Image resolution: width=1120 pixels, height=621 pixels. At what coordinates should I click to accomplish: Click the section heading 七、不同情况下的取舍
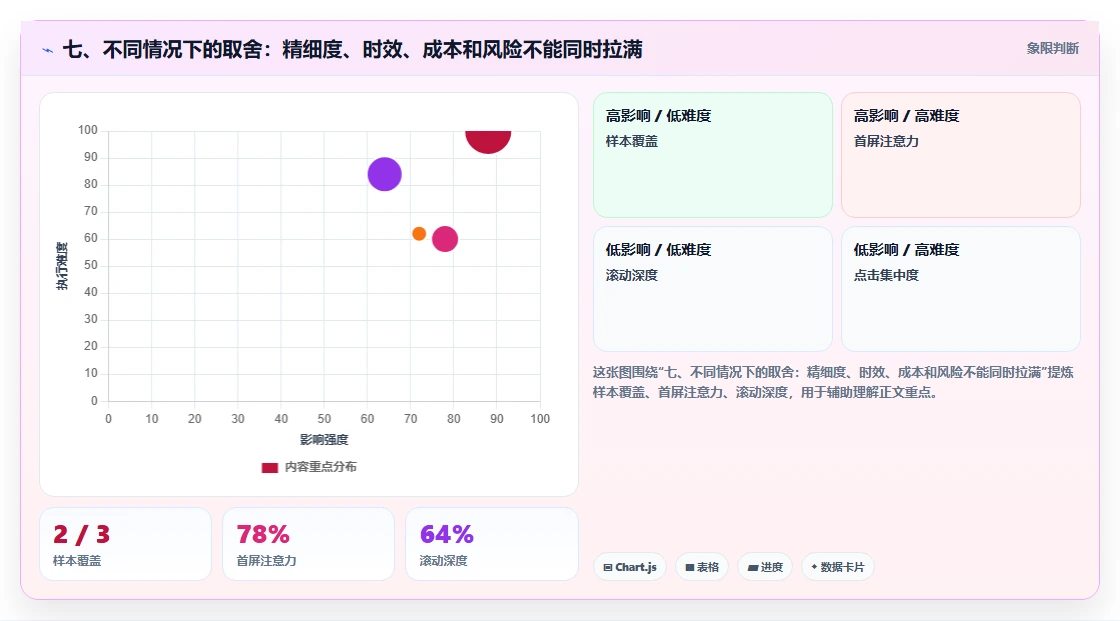(x=353, y=49)
